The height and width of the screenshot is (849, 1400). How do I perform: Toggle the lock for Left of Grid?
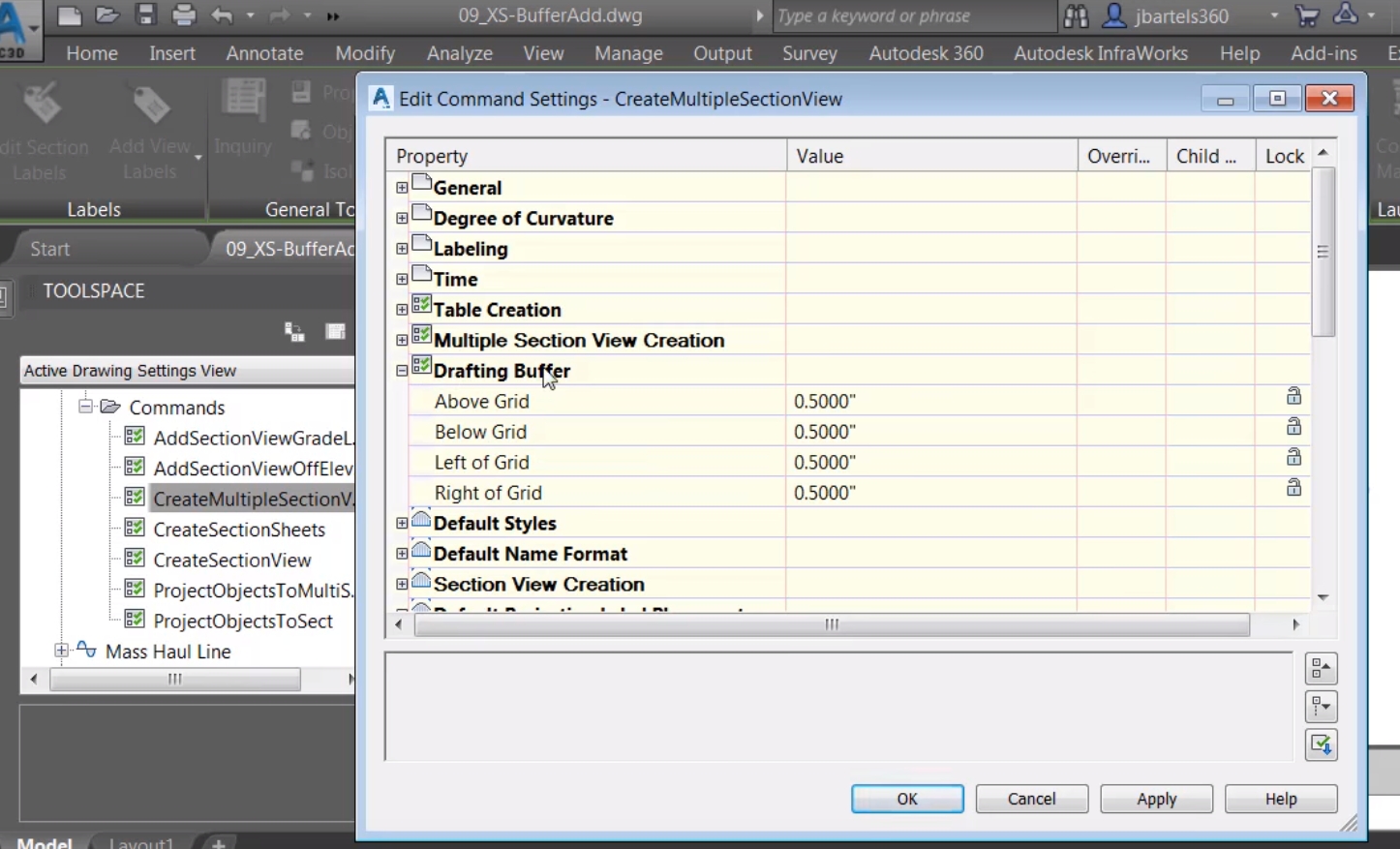[x=1293, y=457]
